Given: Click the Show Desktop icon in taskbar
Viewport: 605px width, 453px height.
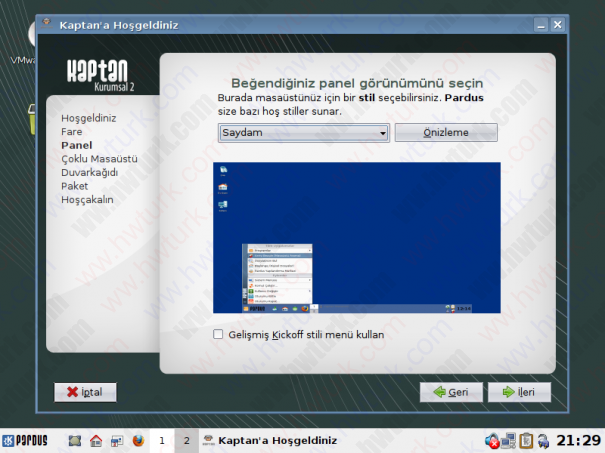Looking at the screenshot, I should tap(75, 440).
